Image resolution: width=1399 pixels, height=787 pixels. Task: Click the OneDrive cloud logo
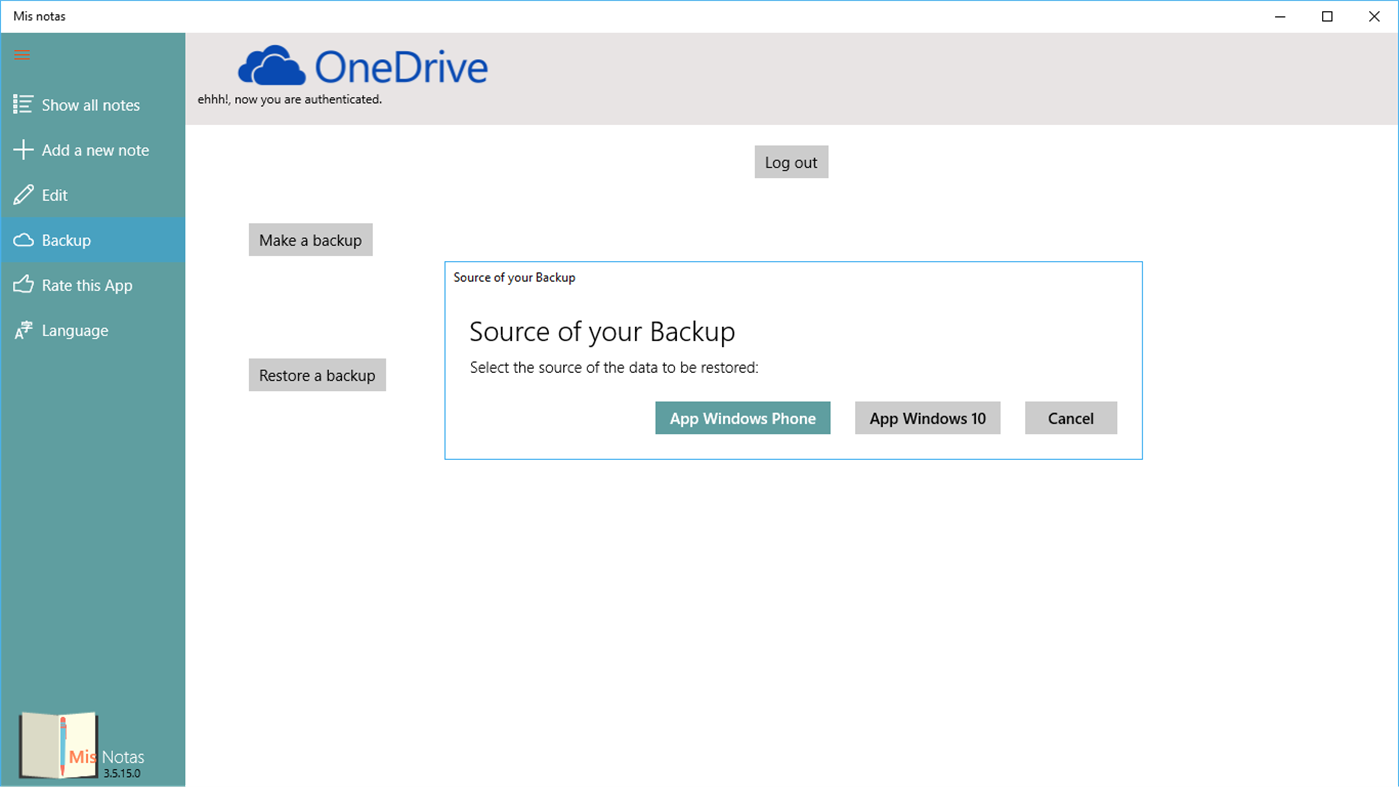(x=269, y=64)
